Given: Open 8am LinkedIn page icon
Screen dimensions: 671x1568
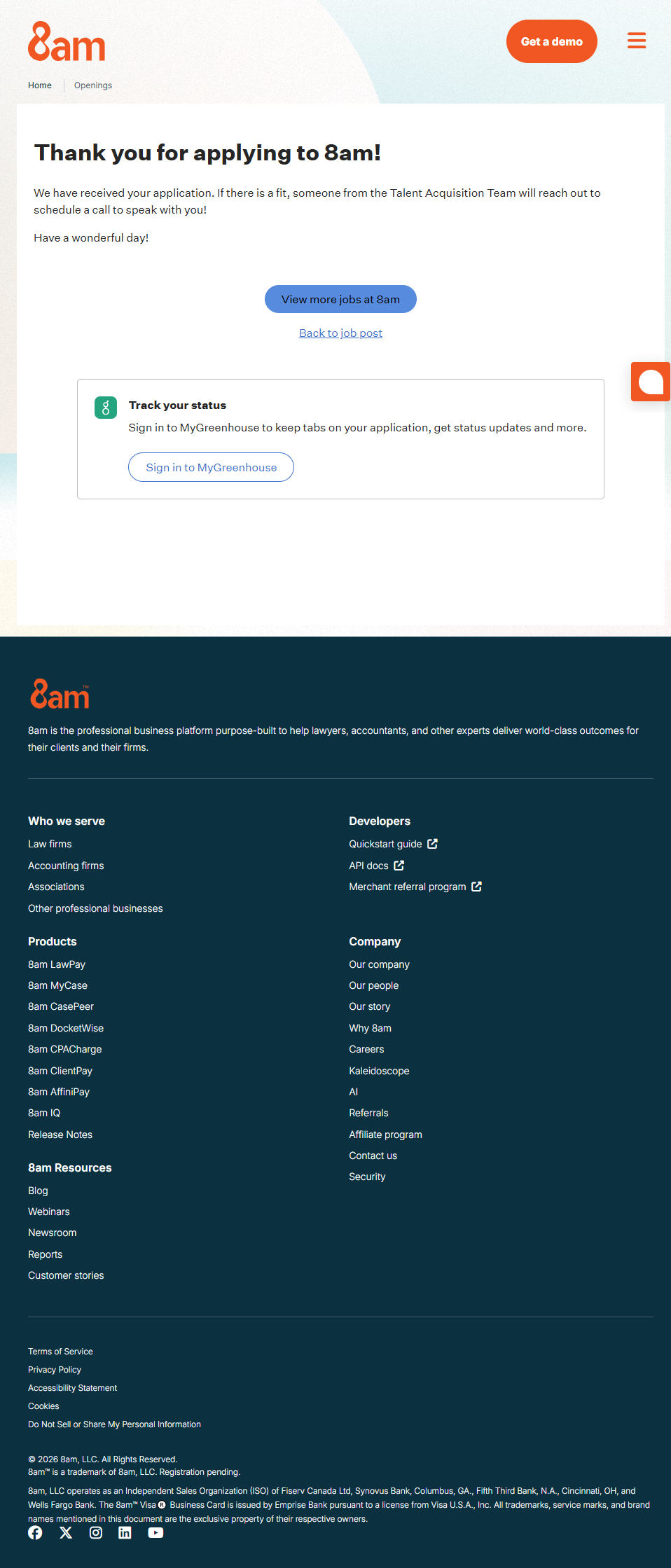Looking at the screenshot, I should point(125,1532).
